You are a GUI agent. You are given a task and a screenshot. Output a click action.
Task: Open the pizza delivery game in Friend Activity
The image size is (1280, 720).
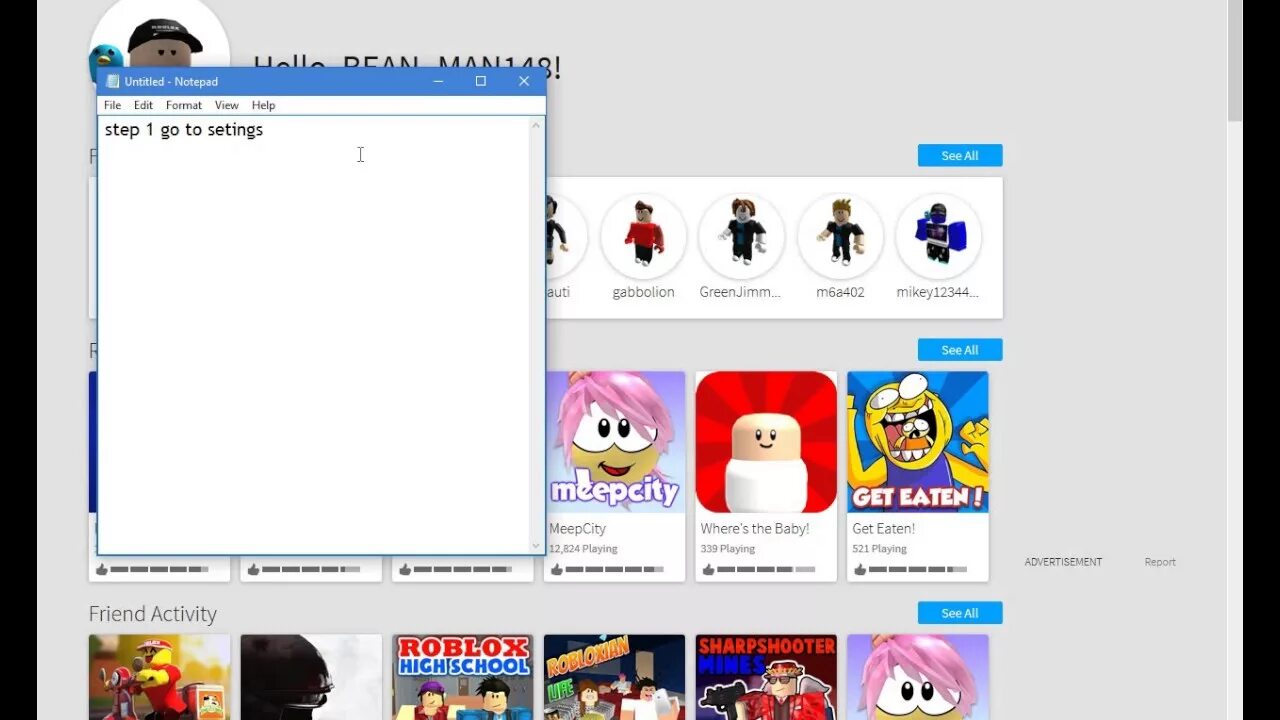point(159,677)
